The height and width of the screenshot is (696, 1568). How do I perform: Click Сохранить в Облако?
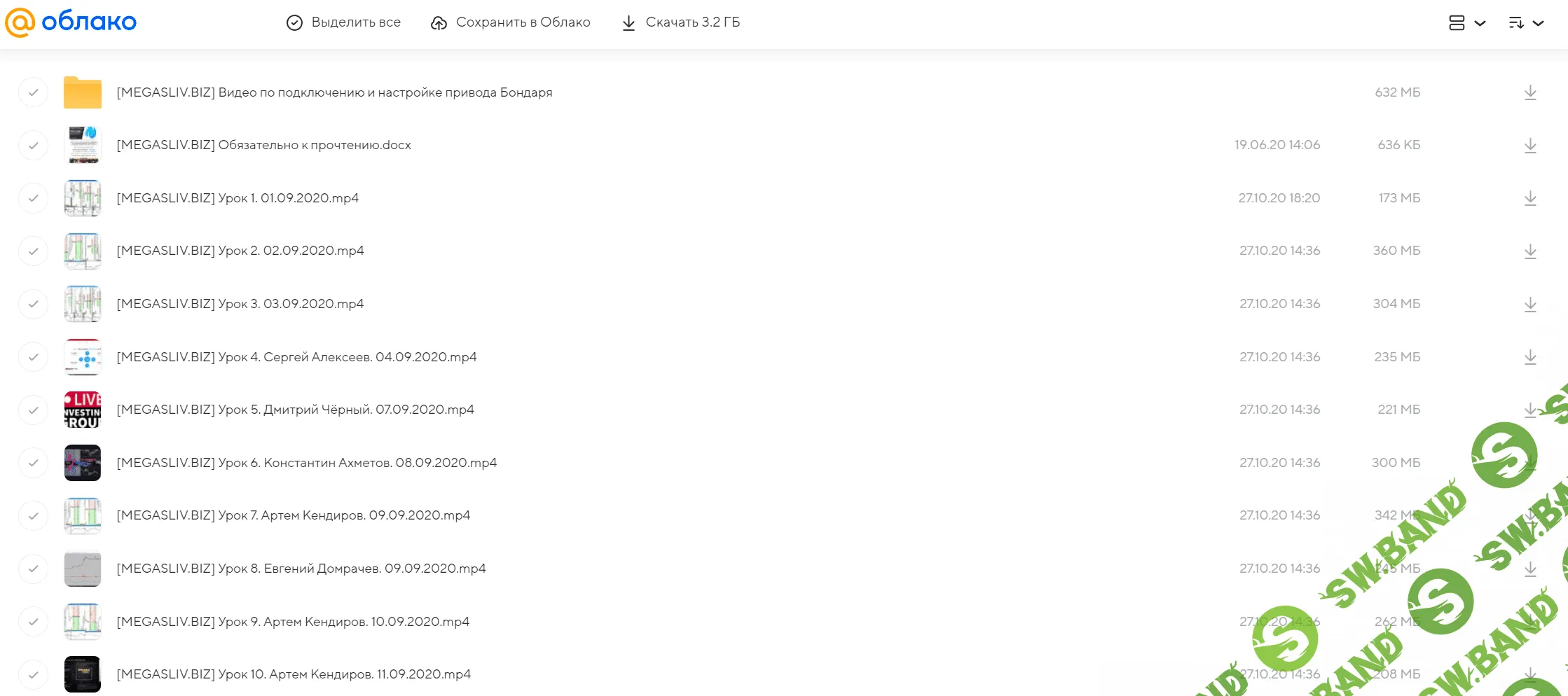(x=510, y=22)
